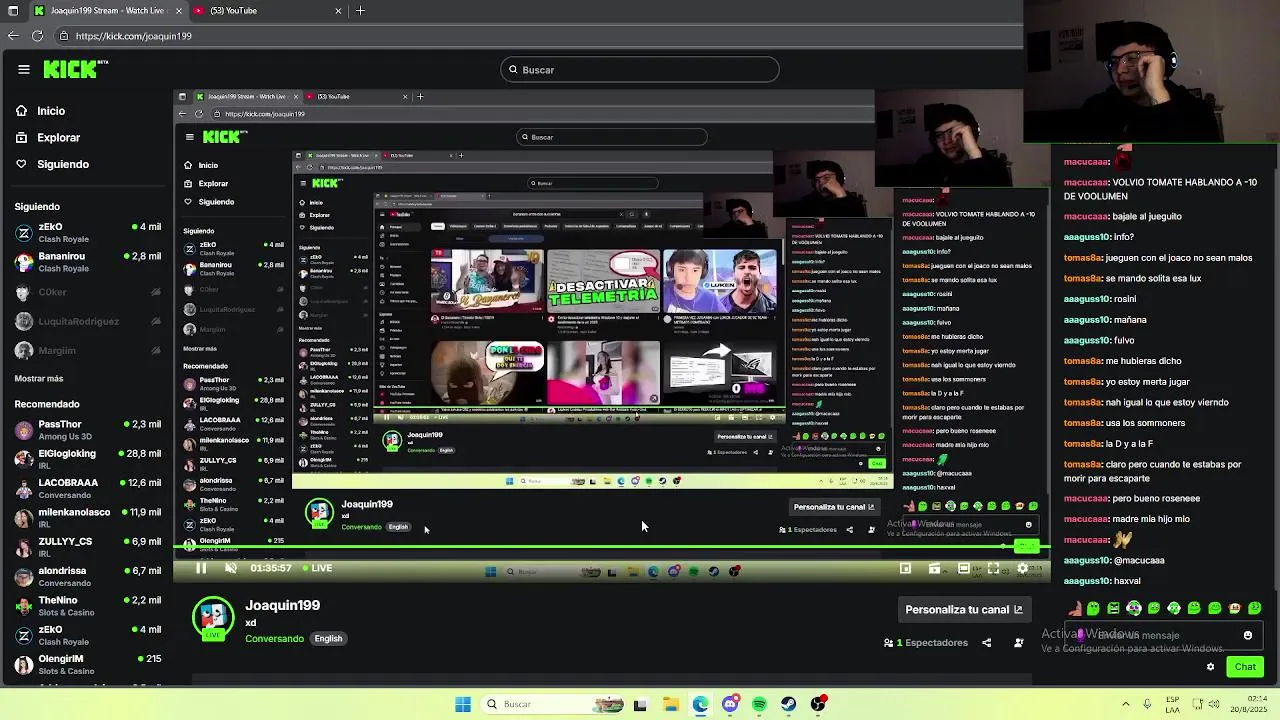Click the English language tag
Screen dimensions: 1280x720
point(328,638)
